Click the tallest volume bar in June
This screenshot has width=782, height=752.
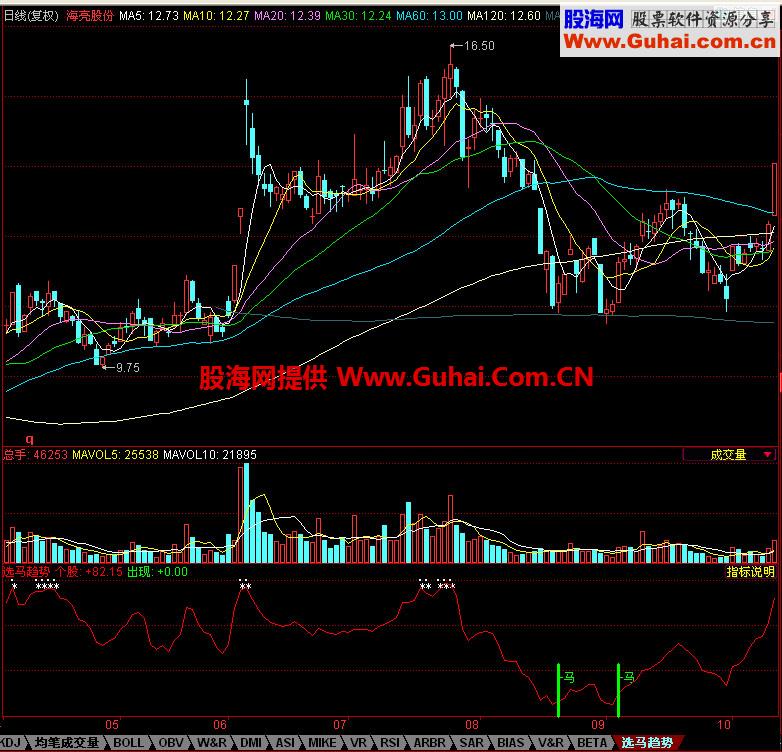(x=246, y=513)
